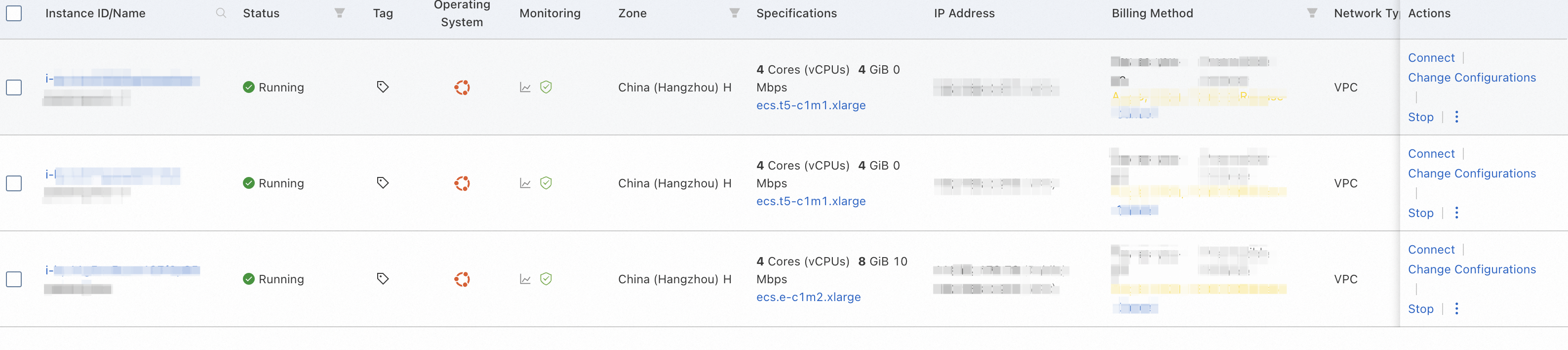Image resolution: width=1568 pixels, height=350 pixels.
Task: Open the more actions menu for the first instance
Action: [x=1456, y=117]
